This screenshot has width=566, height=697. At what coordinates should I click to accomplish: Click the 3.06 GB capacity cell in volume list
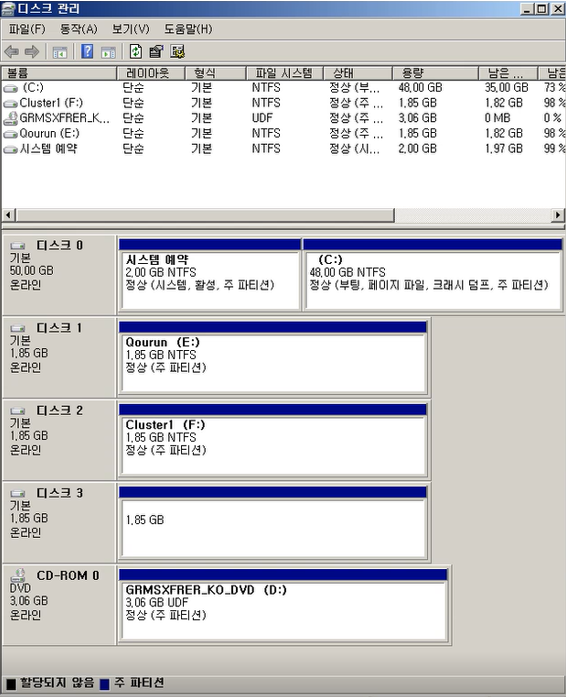417,118
